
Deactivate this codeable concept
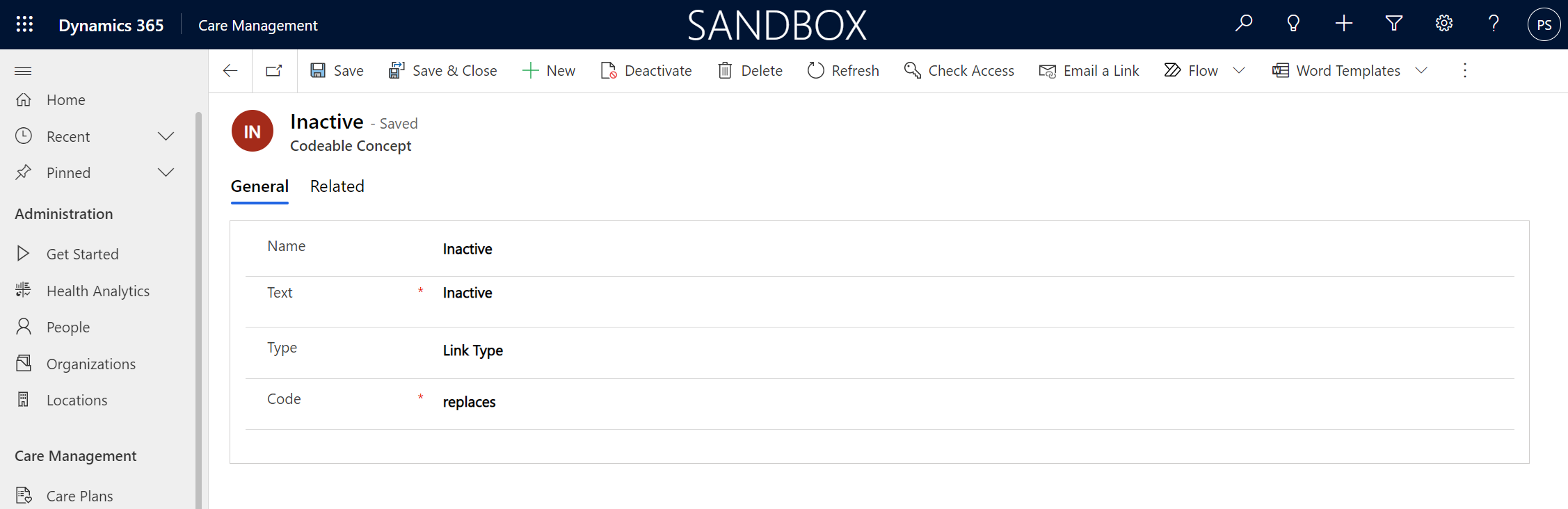click(x=646, y=70)
